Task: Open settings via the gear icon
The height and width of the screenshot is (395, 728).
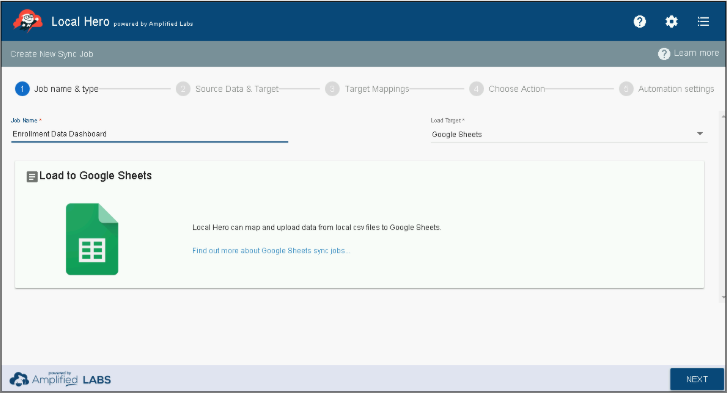Action: 671,21
